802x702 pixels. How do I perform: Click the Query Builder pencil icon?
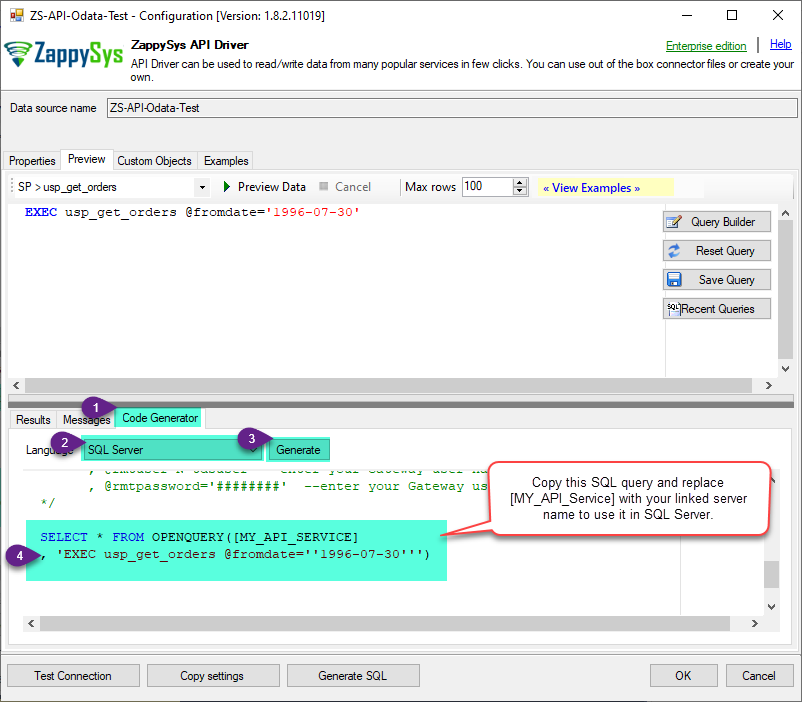[x=674, y=222]
